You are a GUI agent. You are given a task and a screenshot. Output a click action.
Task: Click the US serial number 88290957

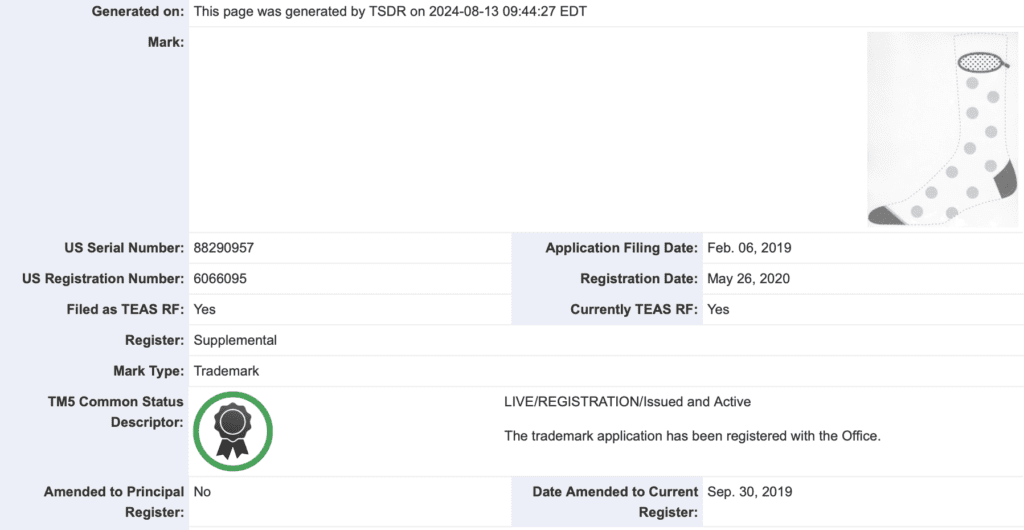click(x=231, y=248)
